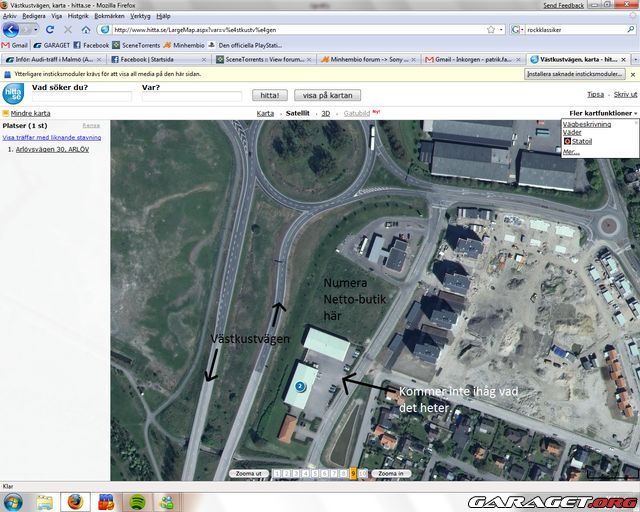Open Arlövsvägen 30, ARLÖV result
Screen dimensions: 640x512
[x=50, y=149]
